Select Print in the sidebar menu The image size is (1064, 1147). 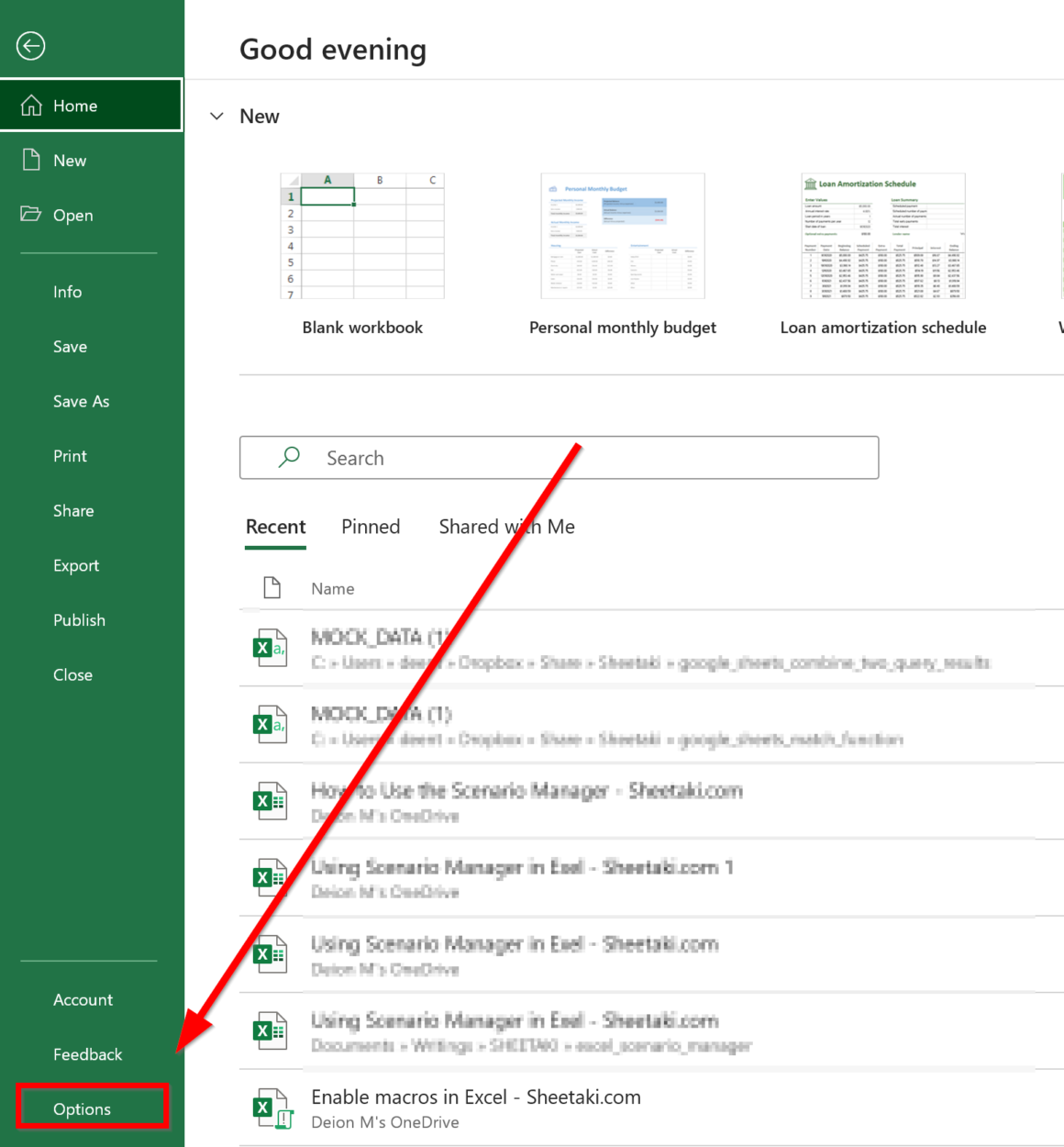(x=70, y=456)
